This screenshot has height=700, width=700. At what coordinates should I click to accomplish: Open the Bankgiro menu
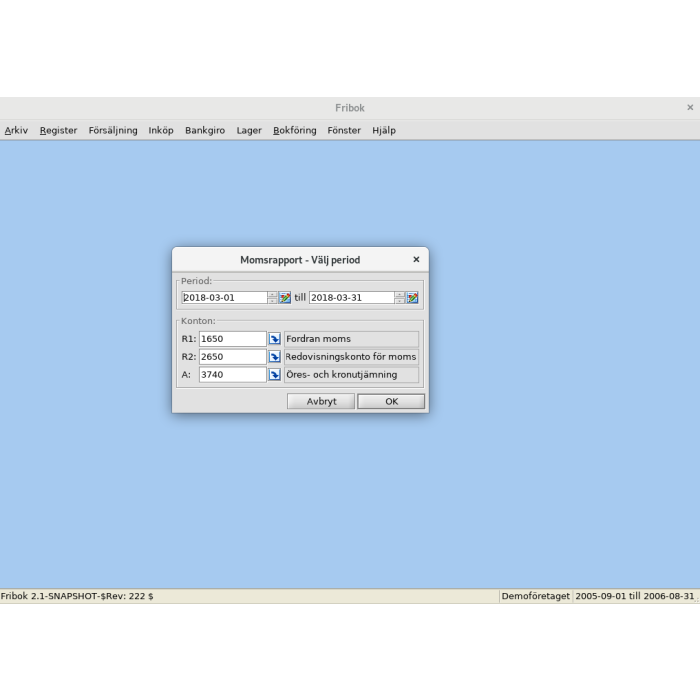[205, 130]
